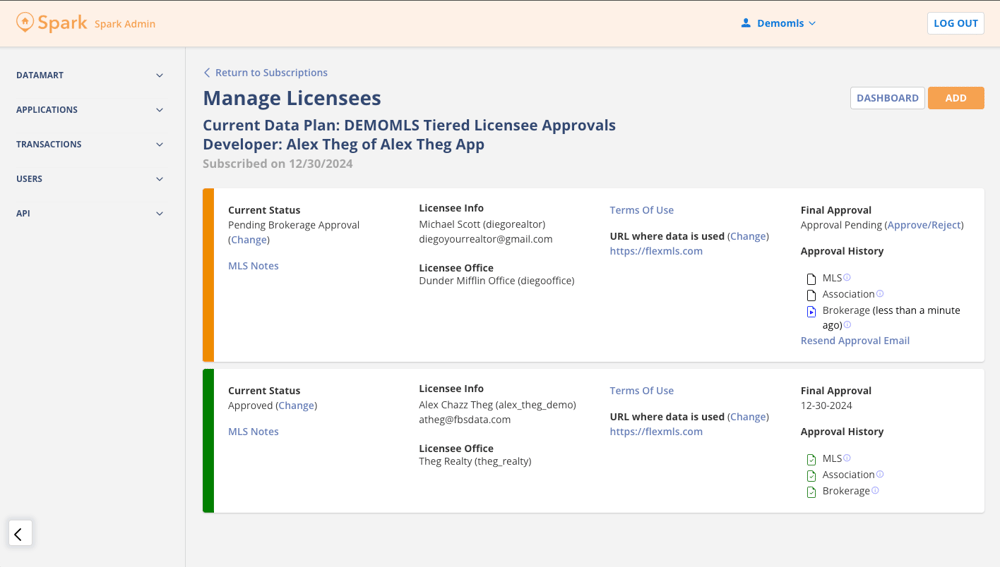The image size is (1000, 567).
Task: Click Return to Subscriptions link
Action: pos(270,73)
